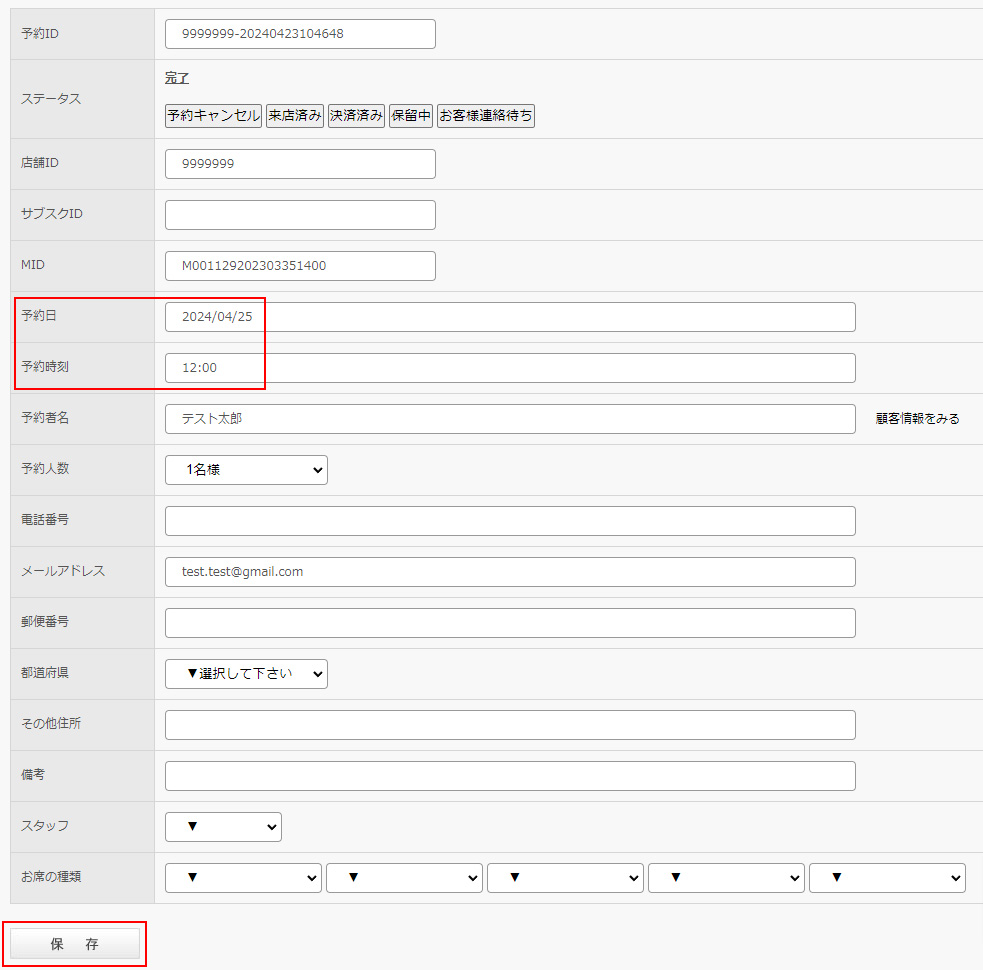Click the empty サブスクID field
Screen dimensions: 983x970
[x=300, y=215]
